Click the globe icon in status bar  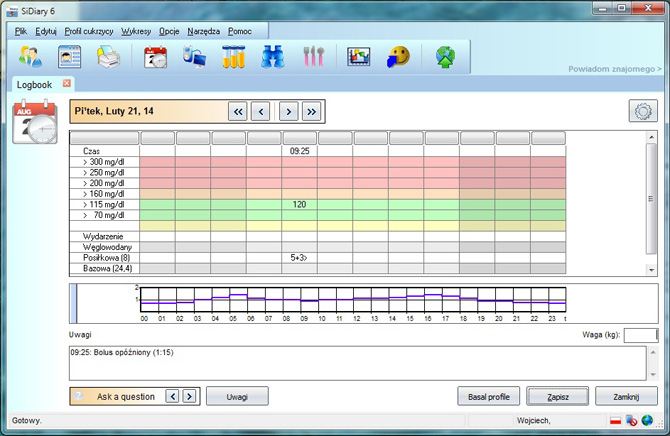(x=647, y=421)
